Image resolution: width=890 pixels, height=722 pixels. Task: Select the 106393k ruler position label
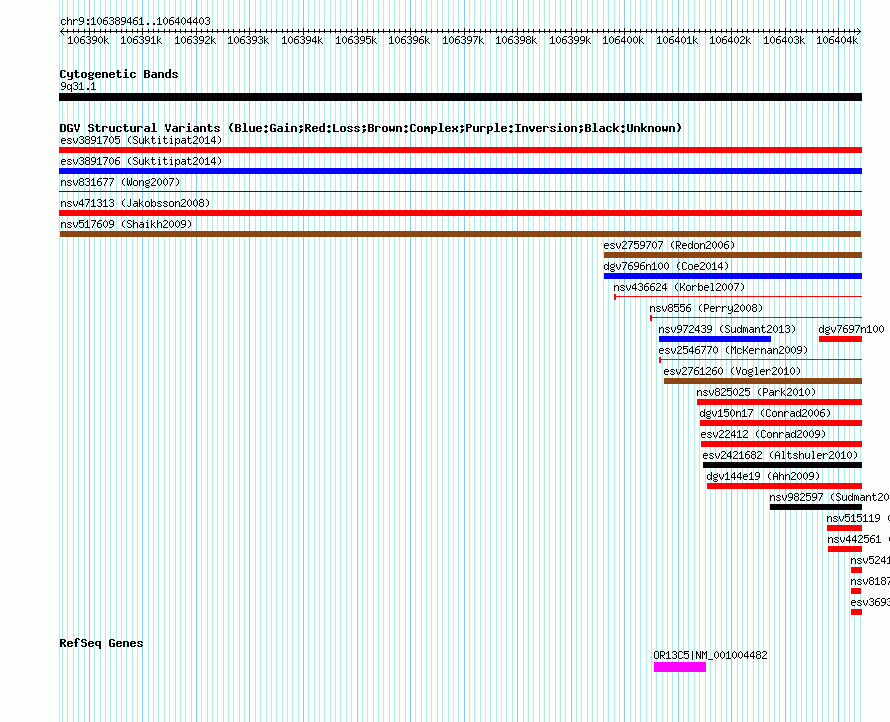pyautogui.click(x=248, y=40)
